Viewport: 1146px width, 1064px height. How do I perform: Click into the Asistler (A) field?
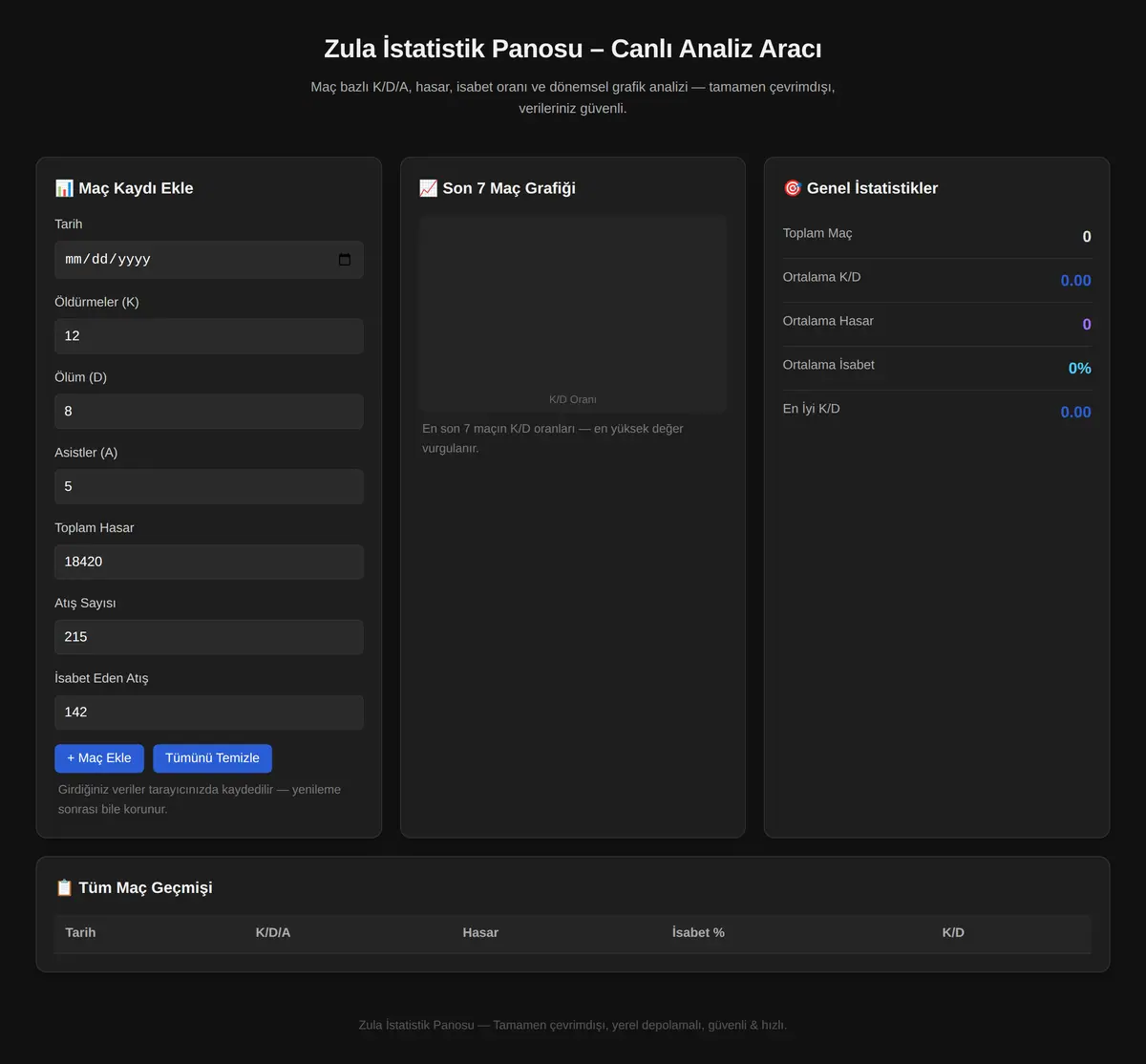[209, 487]
